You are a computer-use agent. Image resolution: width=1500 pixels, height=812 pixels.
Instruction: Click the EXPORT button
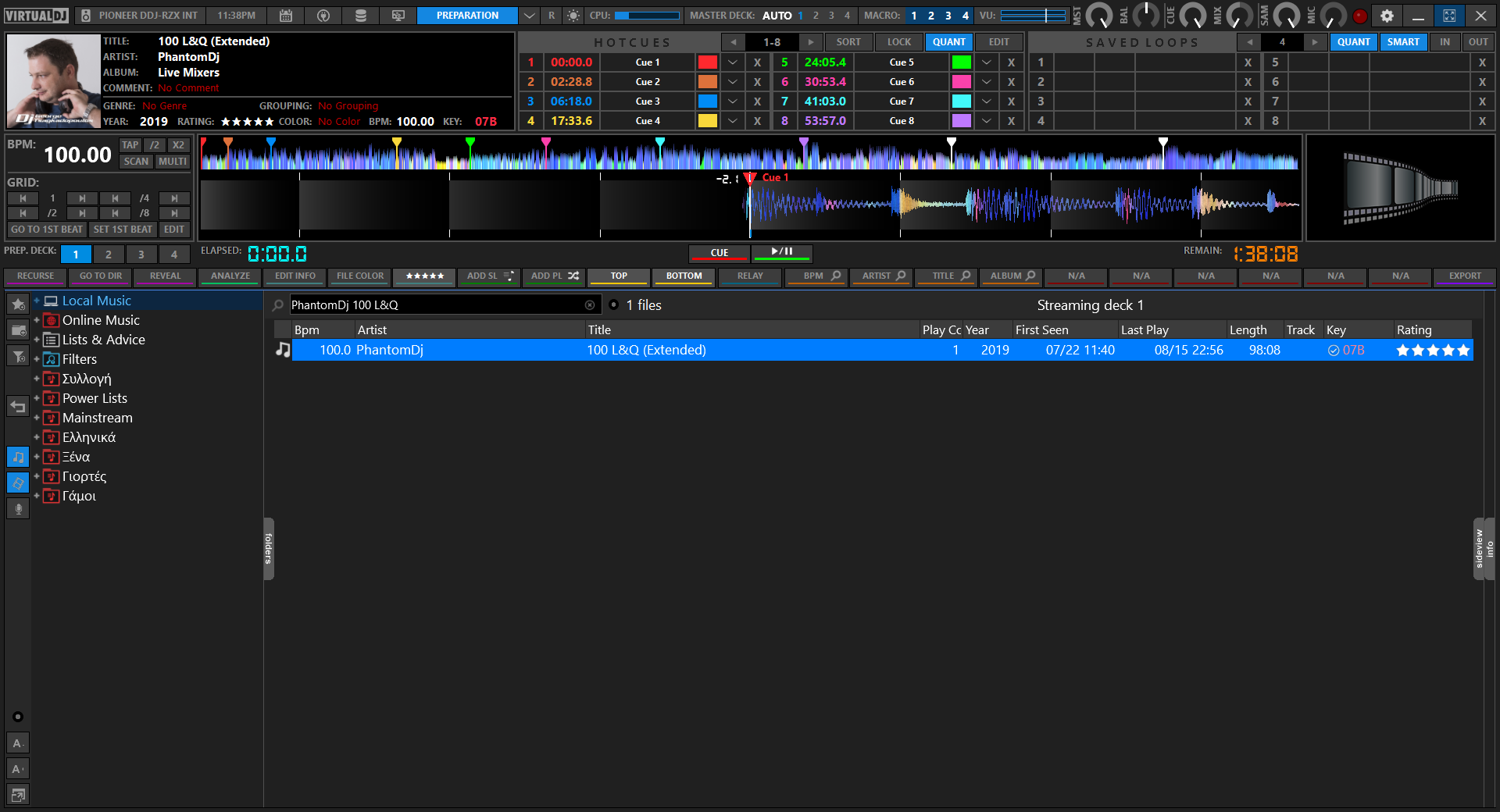click(x=1465, y=276)
